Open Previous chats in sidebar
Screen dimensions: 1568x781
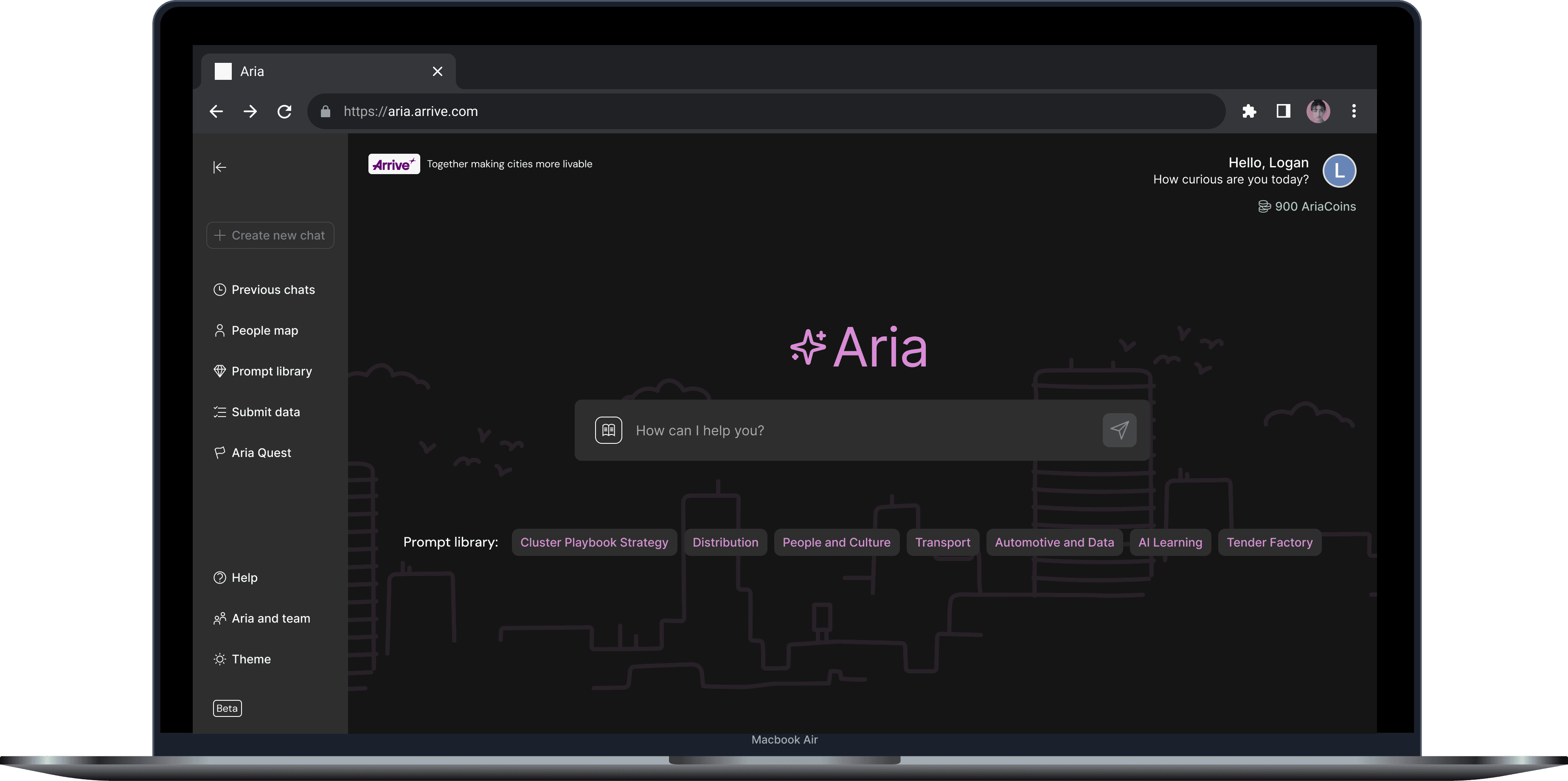273,290
